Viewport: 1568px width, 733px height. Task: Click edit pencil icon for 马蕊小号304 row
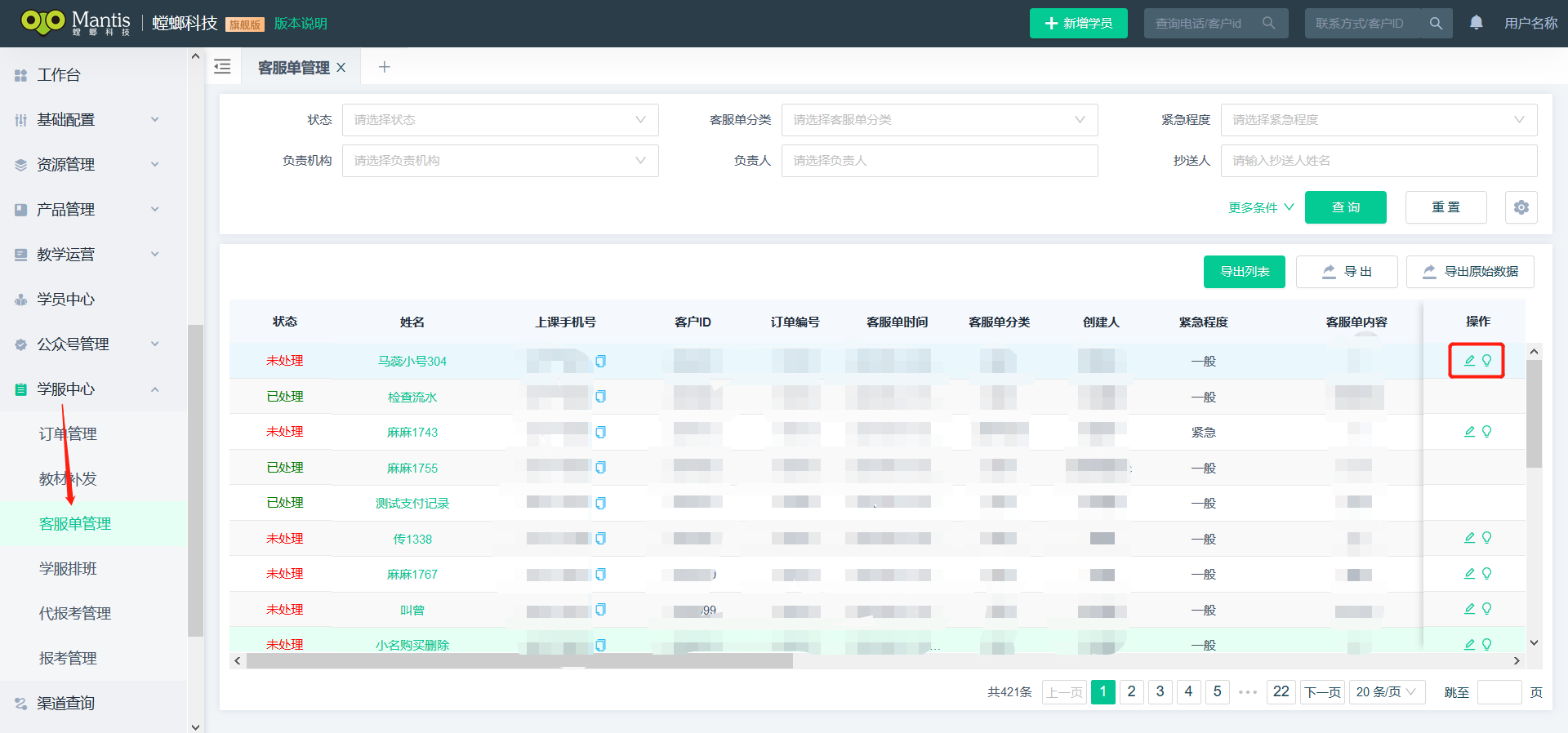coord(1469,361)
